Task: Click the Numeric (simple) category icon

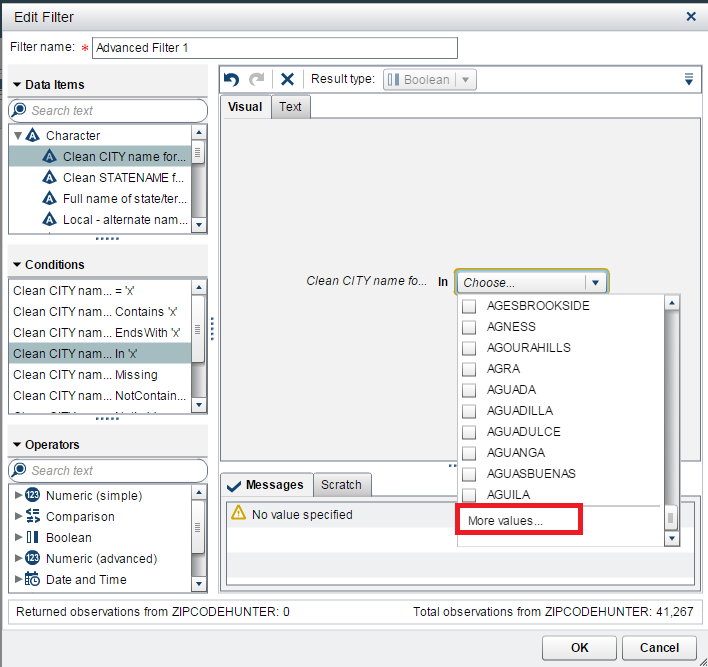Action: click(x=33, y=496)
